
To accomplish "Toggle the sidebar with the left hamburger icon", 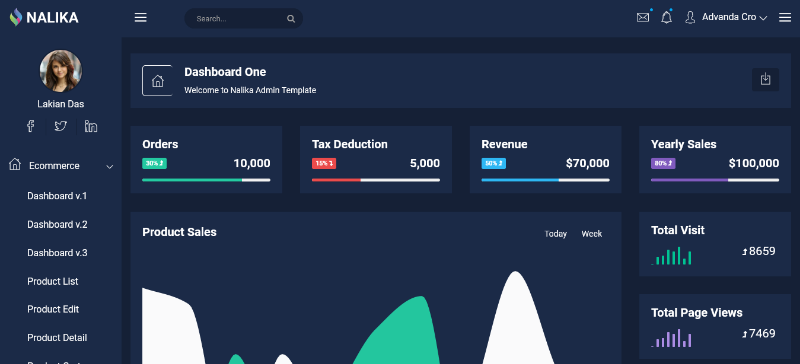I will pyautogui.click(x=140, y=18).
